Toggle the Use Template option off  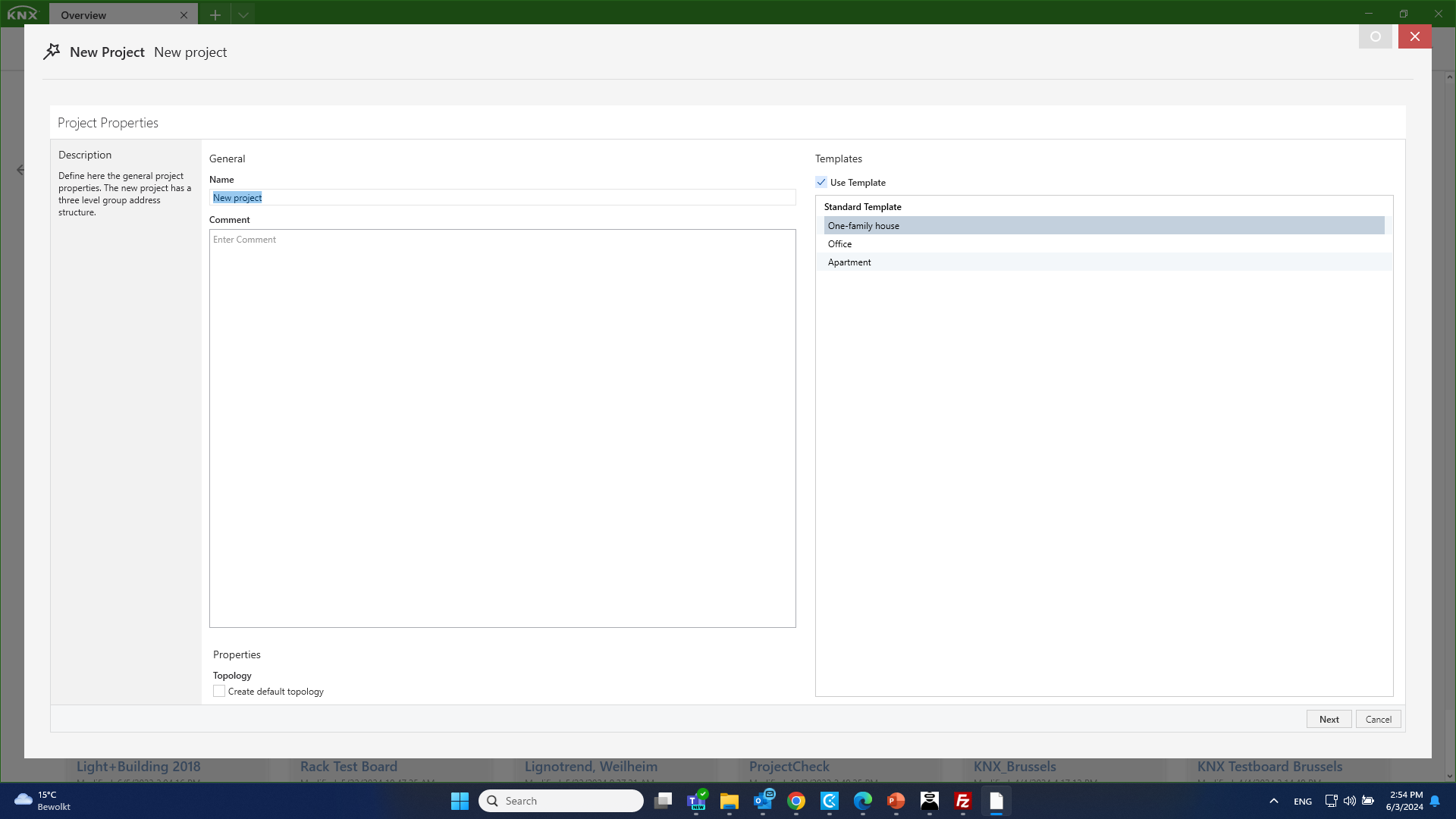tap(821, 182)
